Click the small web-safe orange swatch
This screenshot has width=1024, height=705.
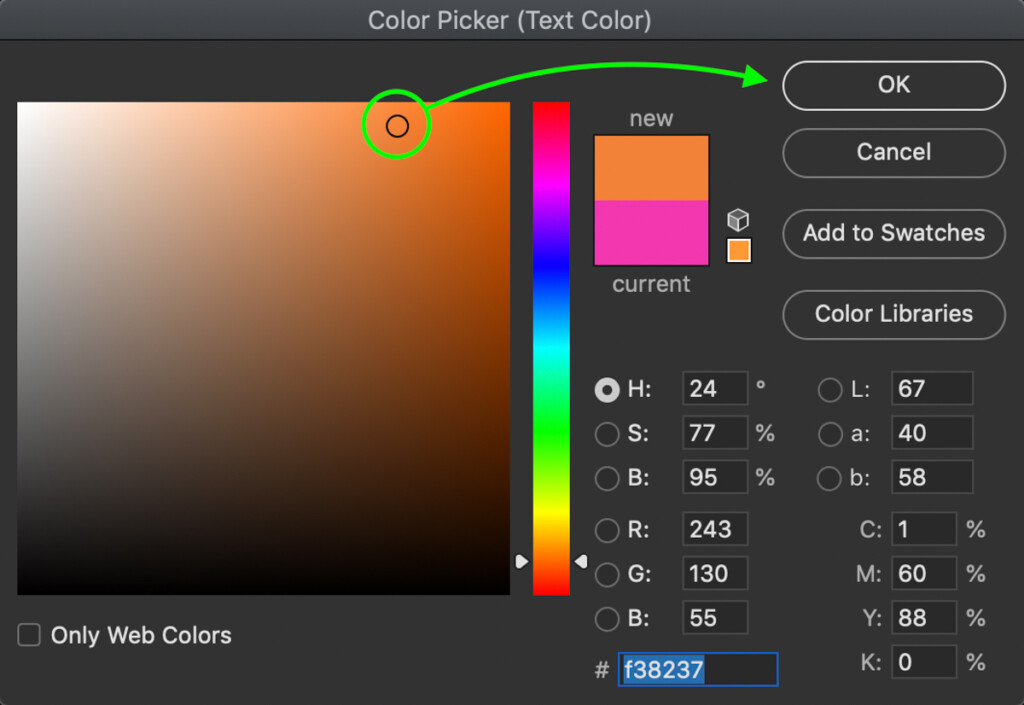739,250
